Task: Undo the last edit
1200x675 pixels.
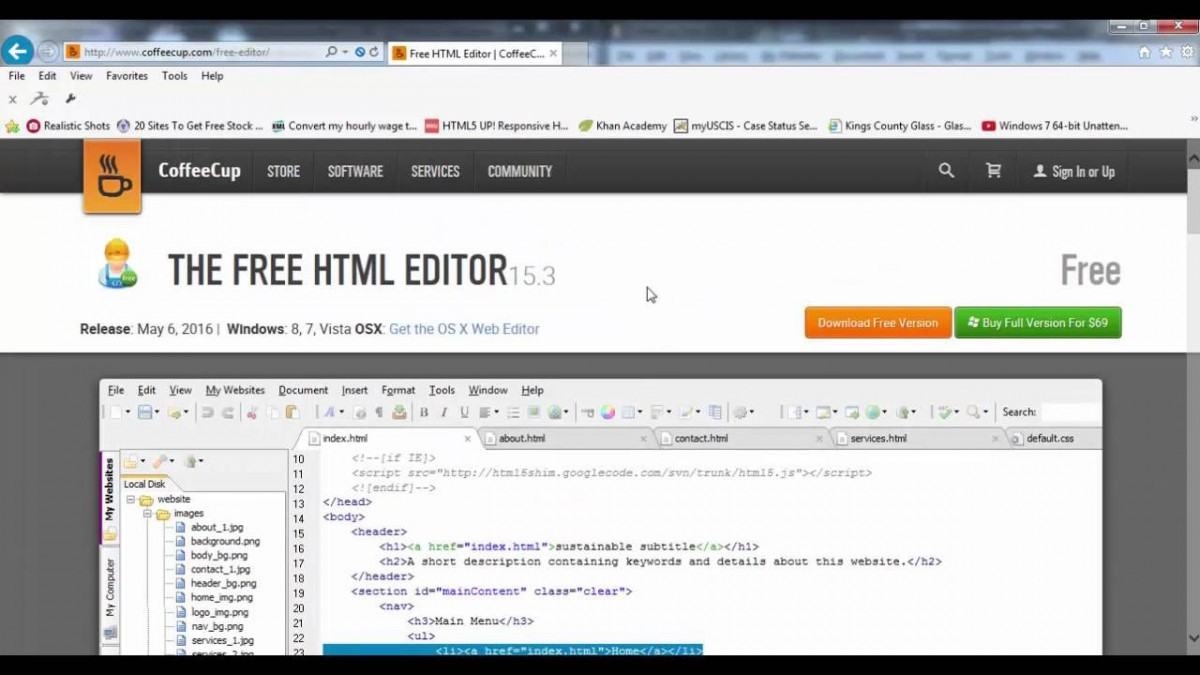Action: point(208,411)
